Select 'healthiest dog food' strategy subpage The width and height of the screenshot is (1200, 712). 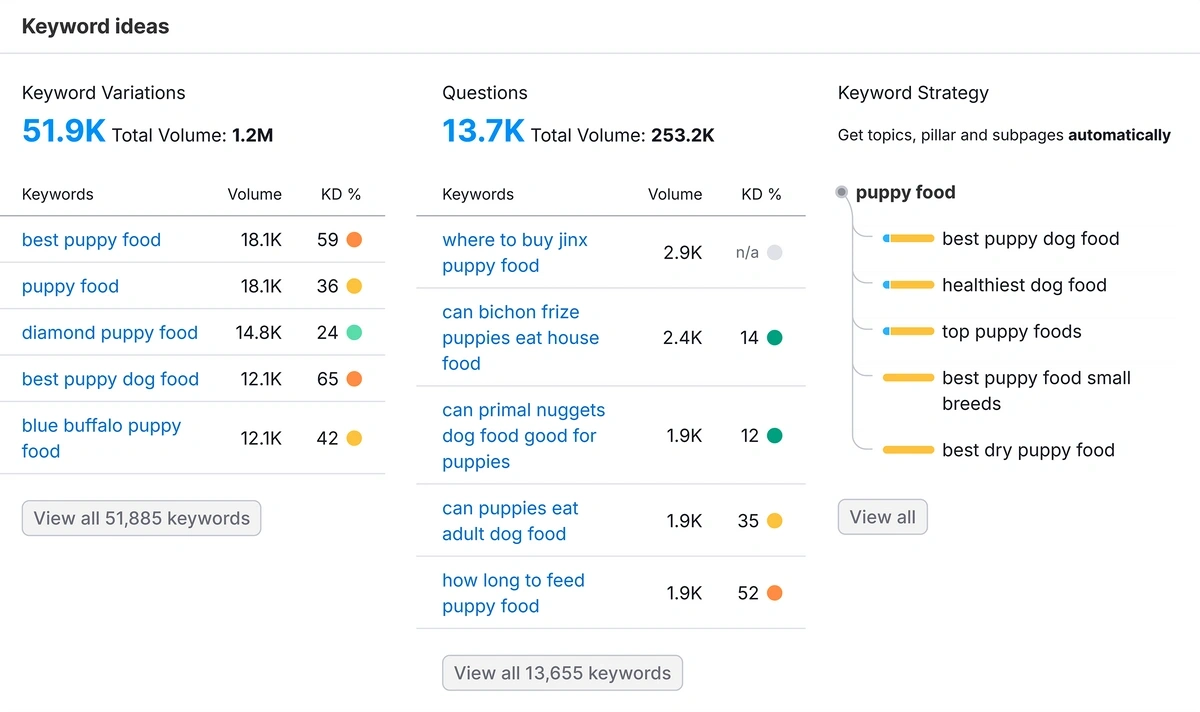point(1024,285)
